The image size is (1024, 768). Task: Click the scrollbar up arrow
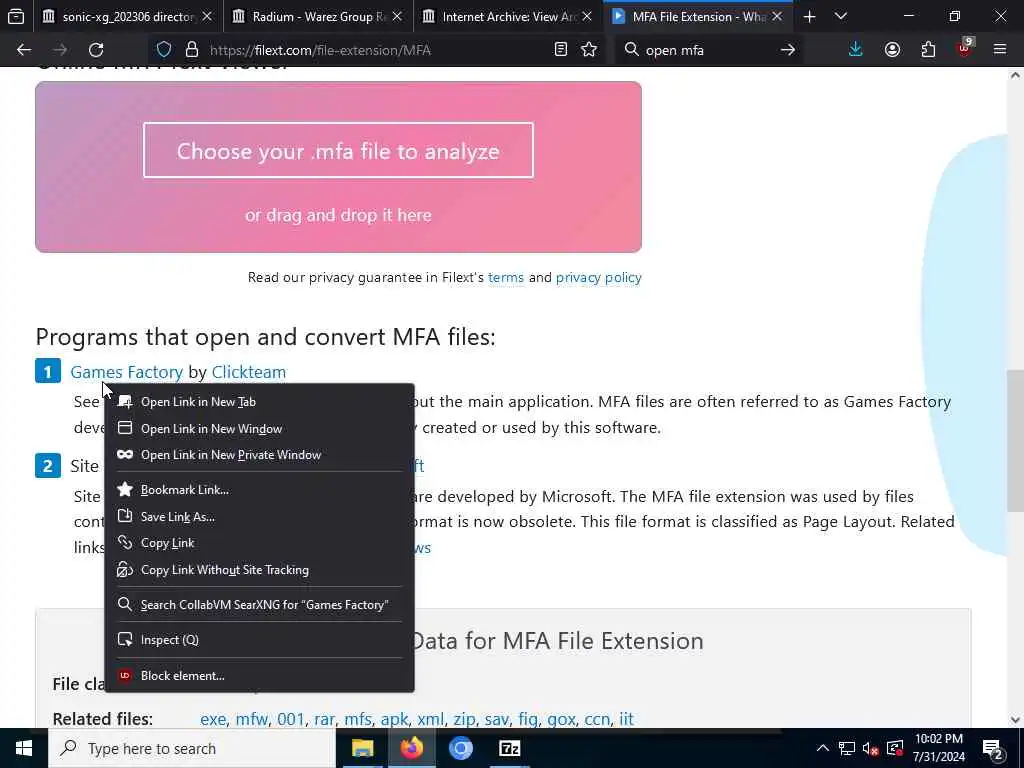(1016, 76)
